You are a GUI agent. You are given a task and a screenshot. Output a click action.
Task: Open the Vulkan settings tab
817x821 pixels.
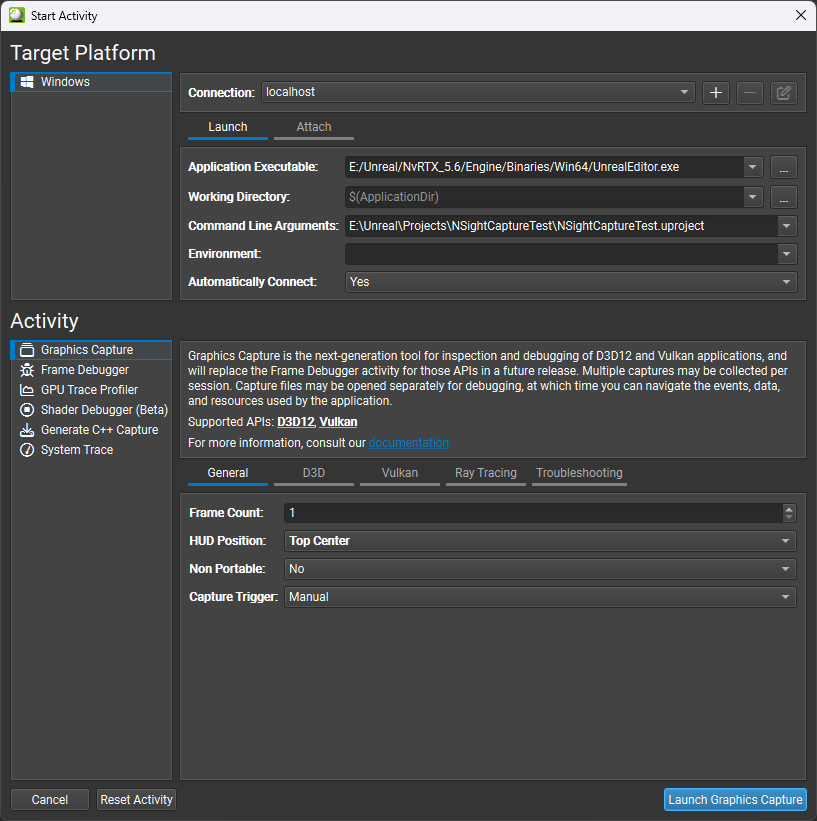click(x=400, y=473)
